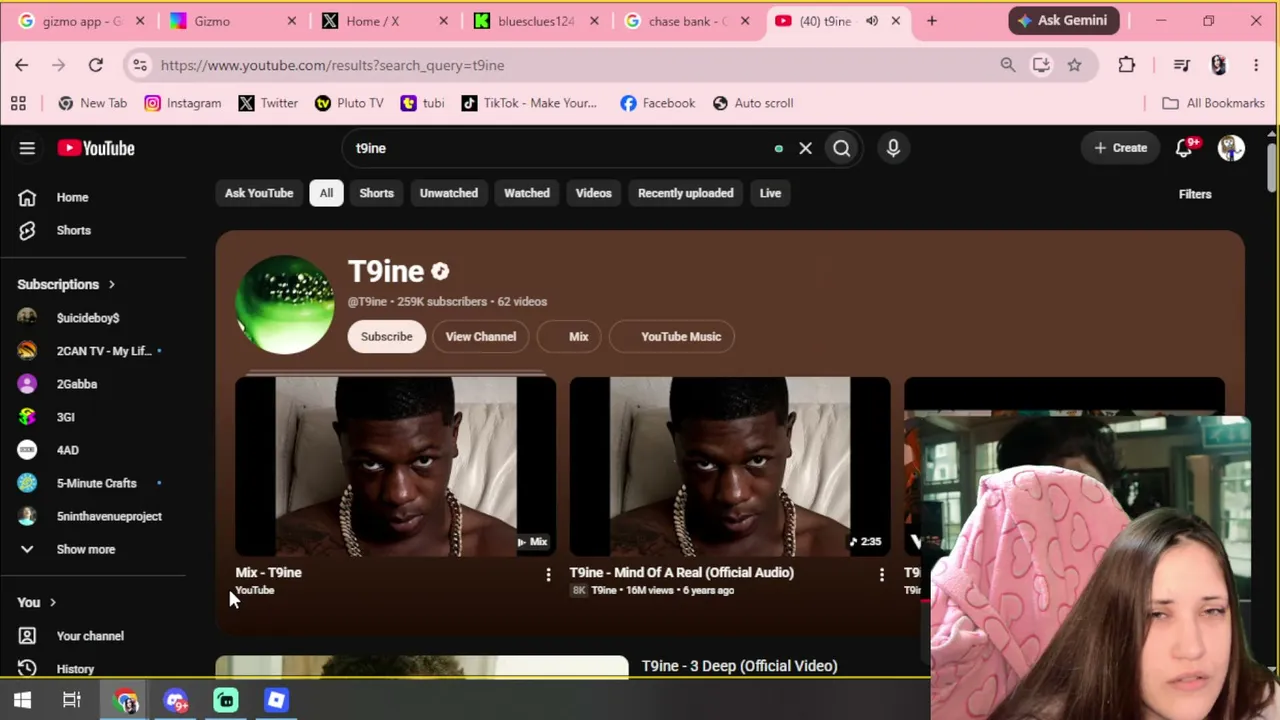
Task: Open T9ine - 3 Deep (Official Video) title
Action: 740,666
